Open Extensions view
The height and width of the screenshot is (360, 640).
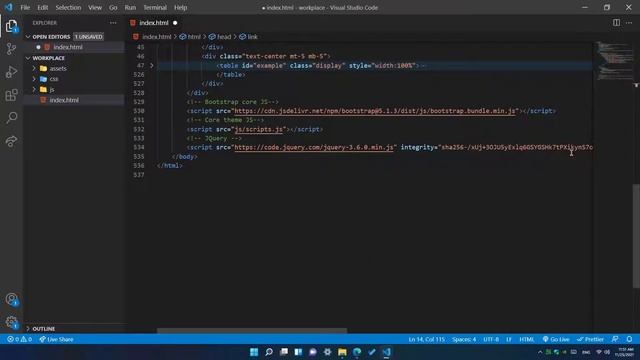11,95
